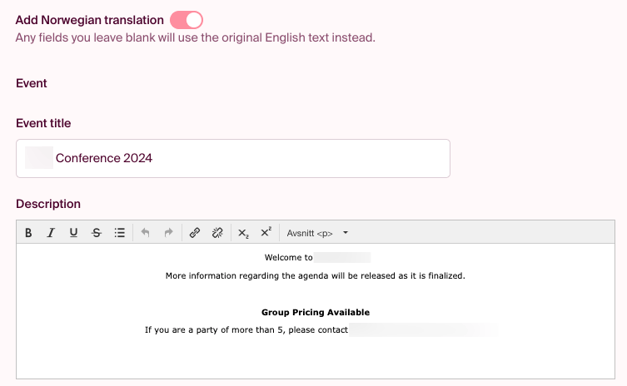Click the 'Any fields you leave blank' hint

tap(195, 38)
